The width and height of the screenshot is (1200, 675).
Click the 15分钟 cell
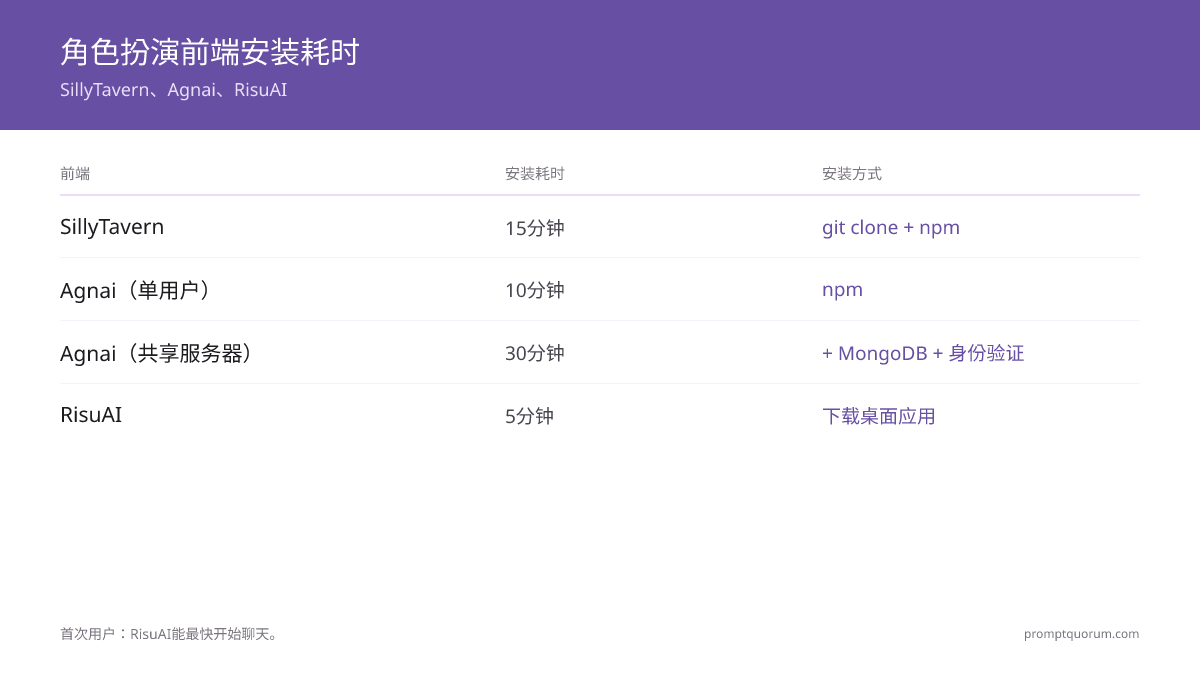point(535,228)
